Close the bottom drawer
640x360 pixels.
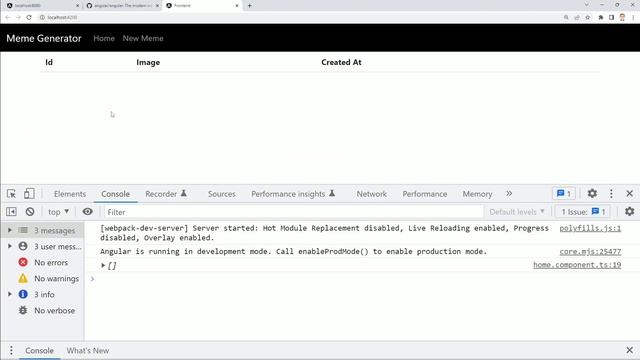click(x=629, y=350)
